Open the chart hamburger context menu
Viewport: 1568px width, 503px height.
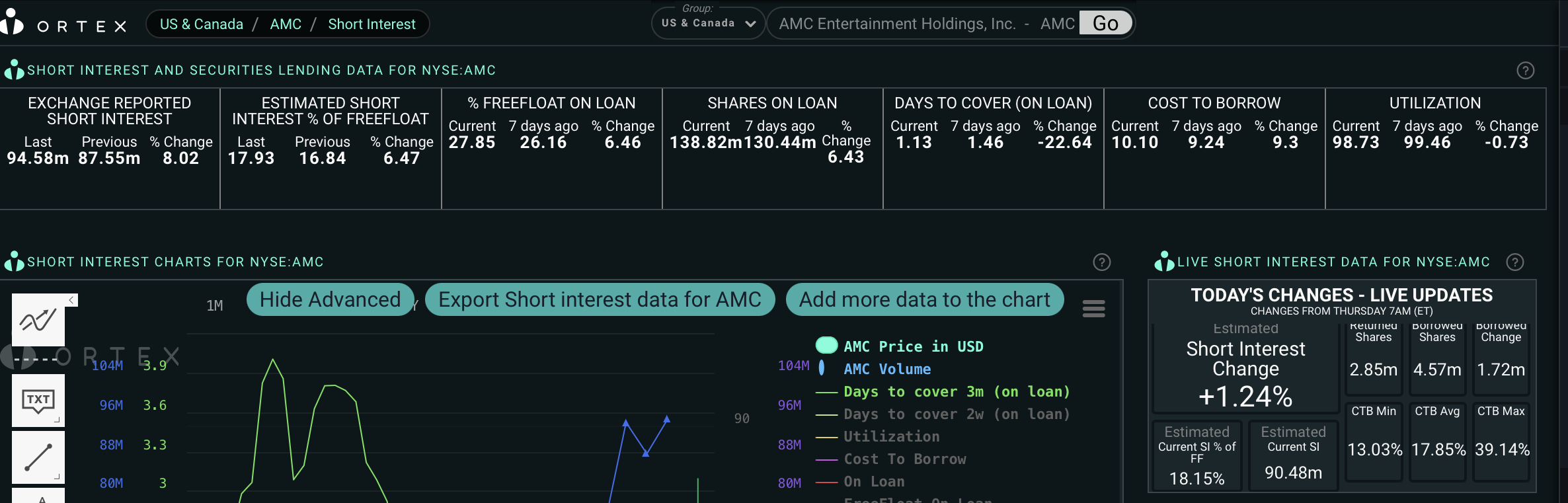point(1093,309)
